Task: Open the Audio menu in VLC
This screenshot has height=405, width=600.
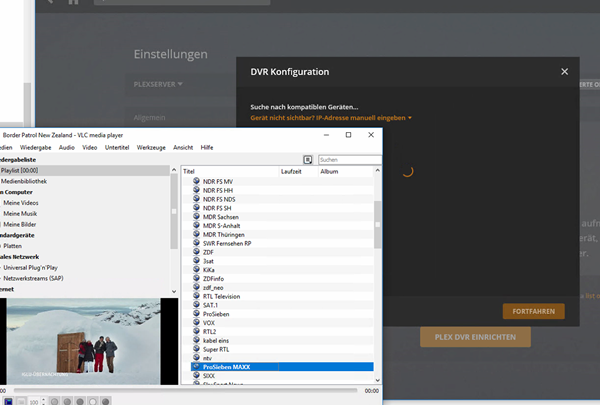Action: (67, 147)
